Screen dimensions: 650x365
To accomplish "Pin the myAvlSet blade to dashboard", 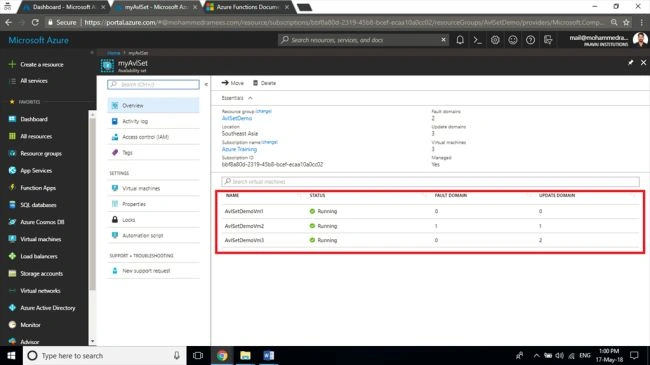I will pos(631,63).
